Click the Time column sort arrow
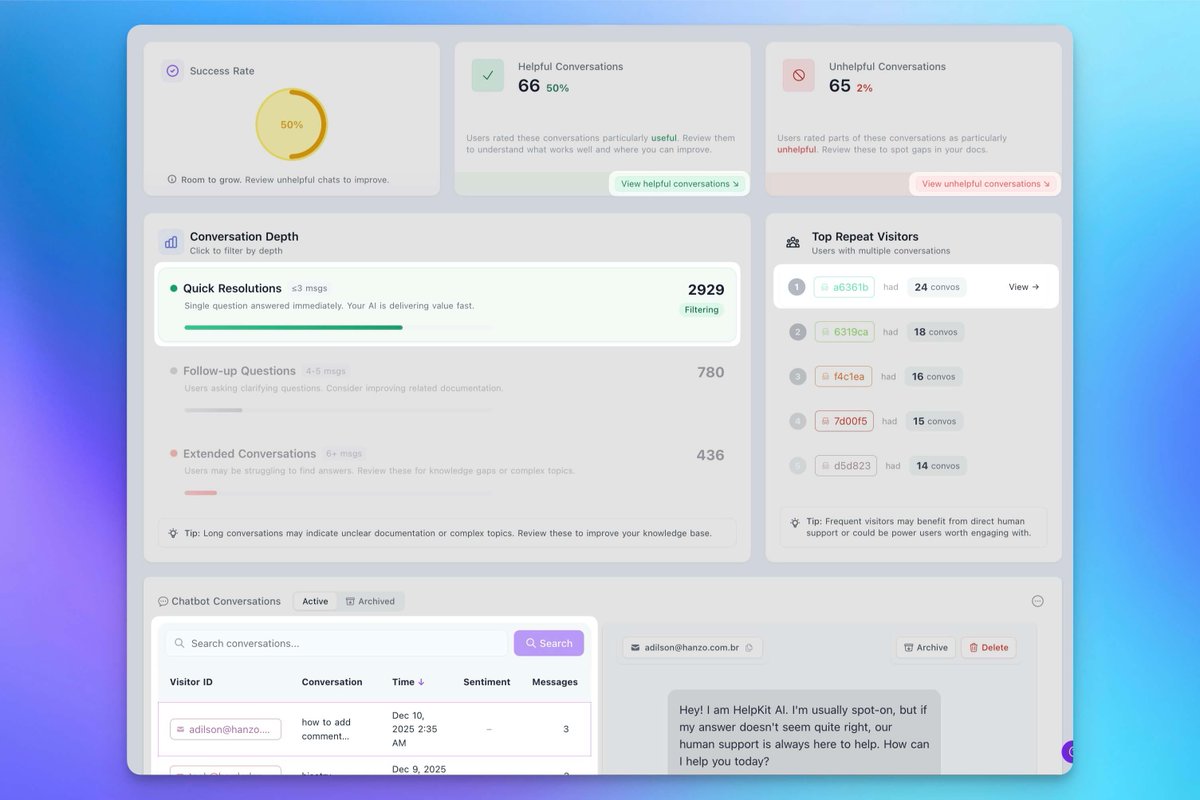This screenshot has width=1200, height=800. pos(421,682)
